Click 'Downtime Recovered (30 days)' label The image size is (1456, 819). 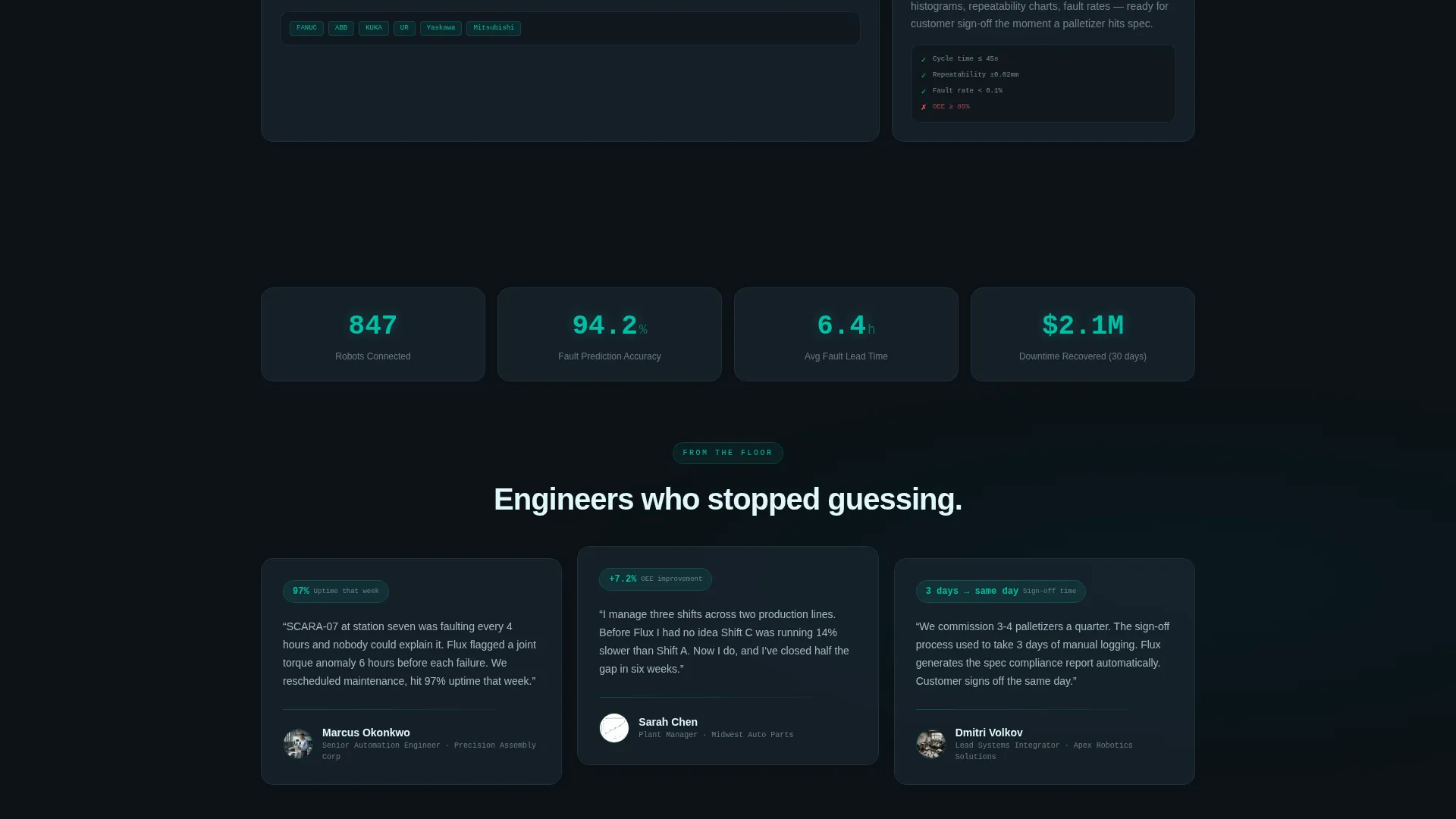tap(1083, 356)
